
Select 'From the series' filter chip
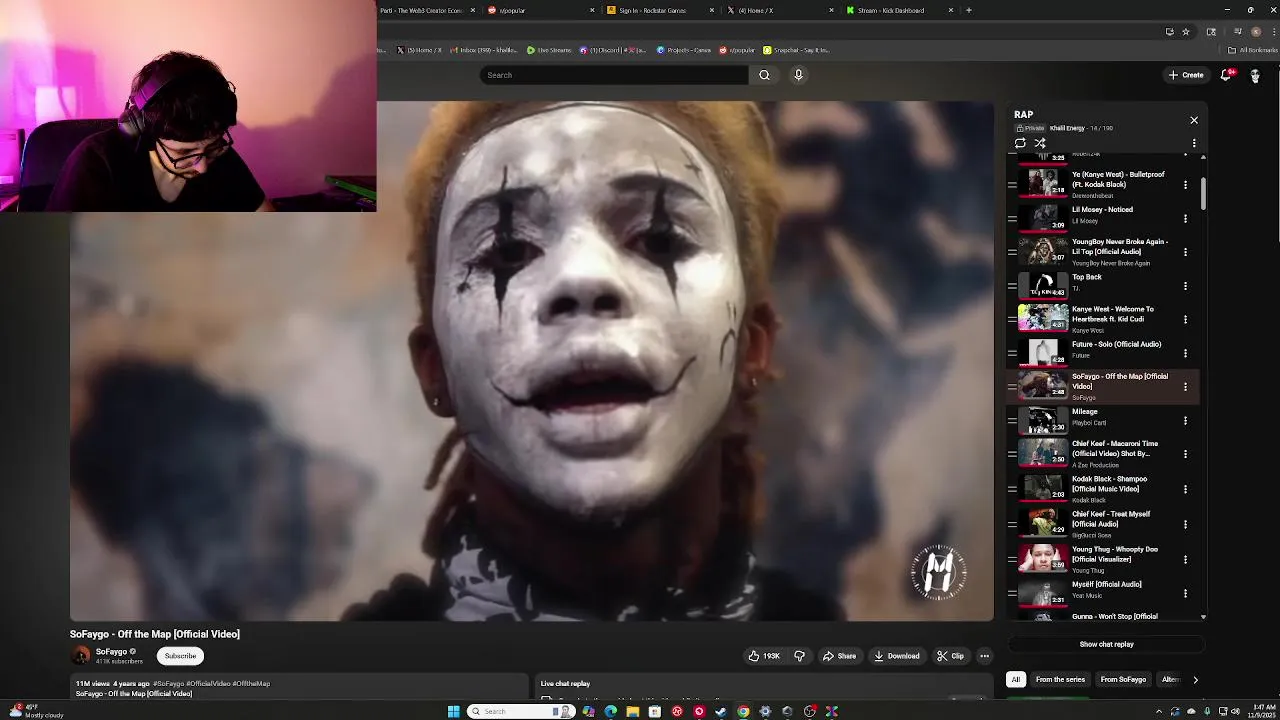[x=1060, y=680]
